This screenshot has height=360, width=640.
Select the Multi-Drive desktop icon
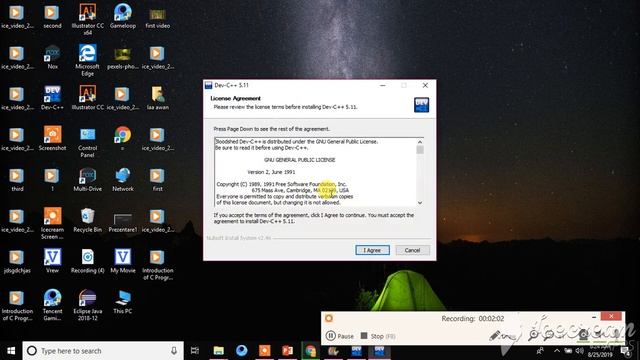(87, 180)
